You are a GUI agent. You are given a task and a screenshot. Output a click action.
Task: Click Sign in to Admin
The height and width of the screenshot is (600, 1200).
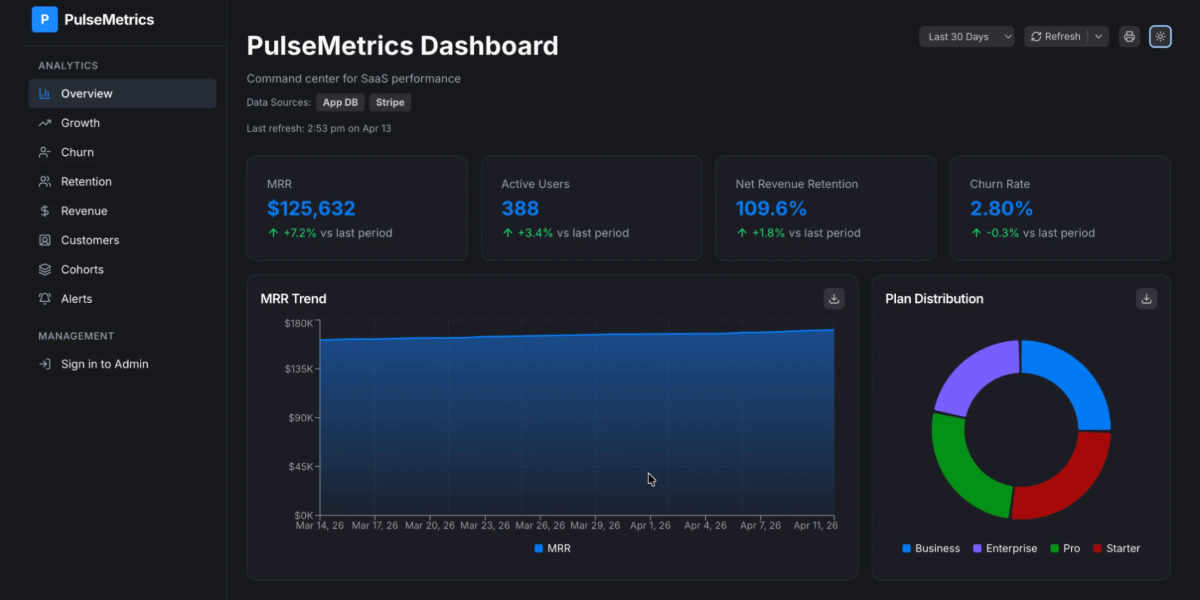pos(123,364)
